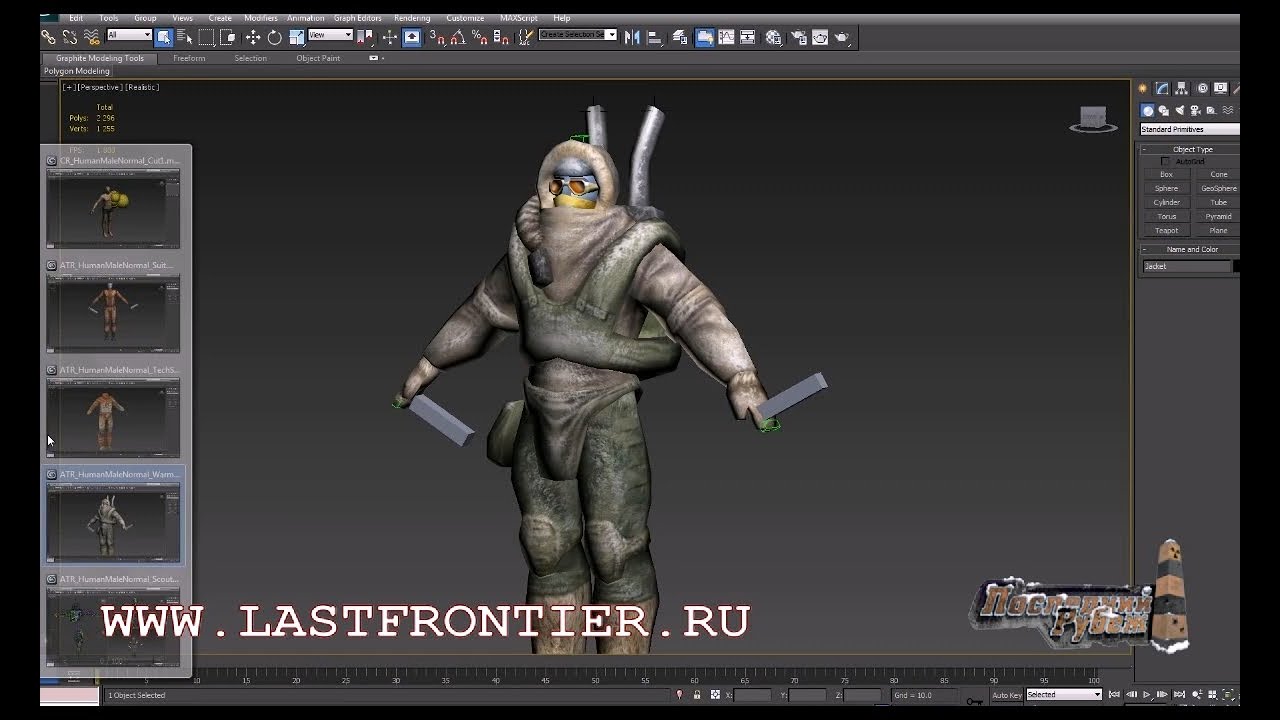The width and height of the screenshot is (1280, 720).
Task: Click the Select by Name icon
Action: (185, 37)
